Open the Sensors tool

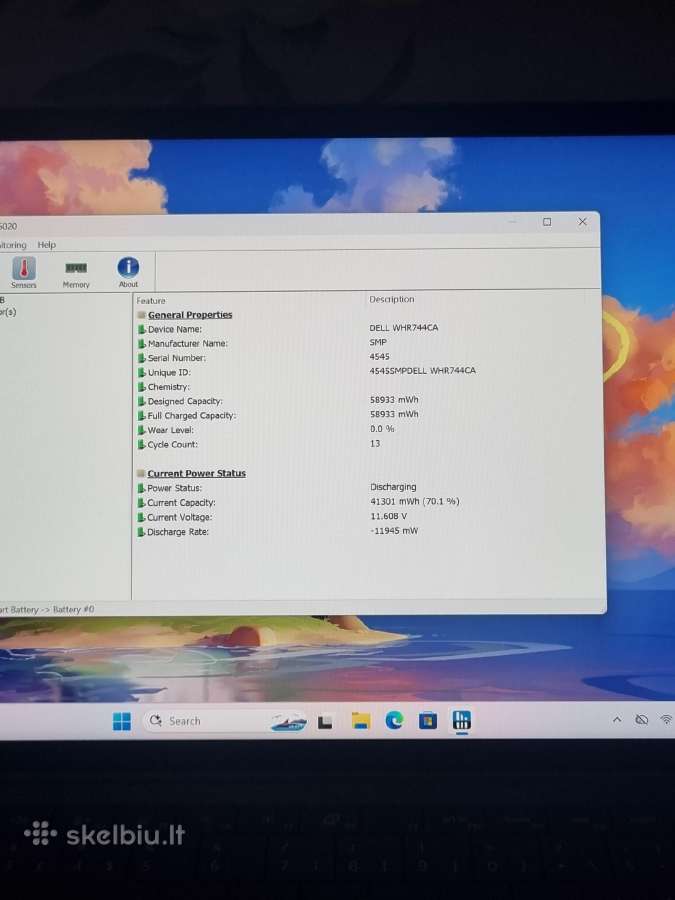point(24,272)
